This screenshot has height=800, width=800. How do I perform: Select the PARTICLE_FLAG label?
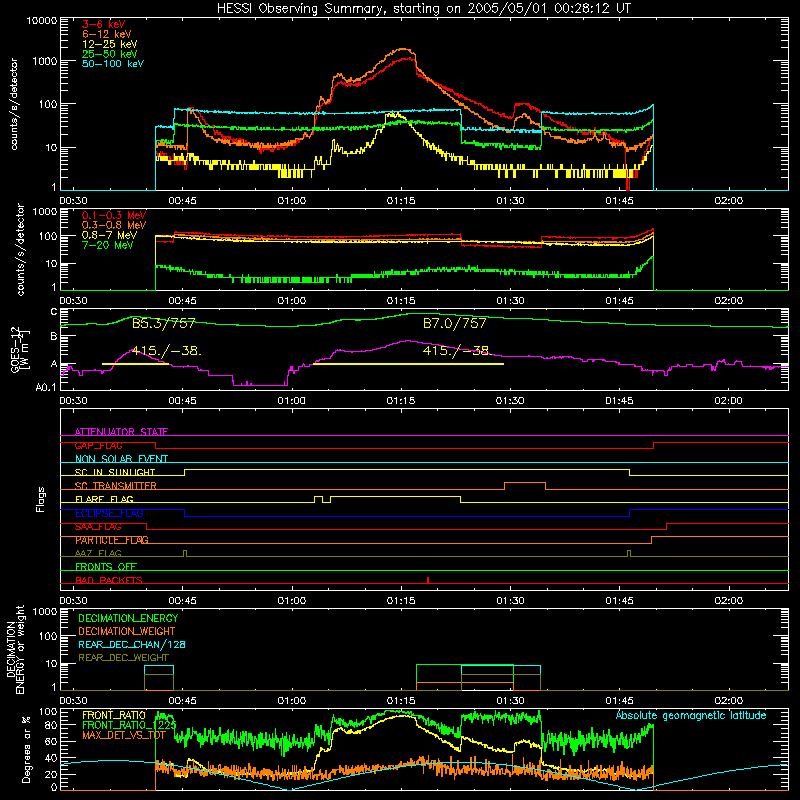112,540
